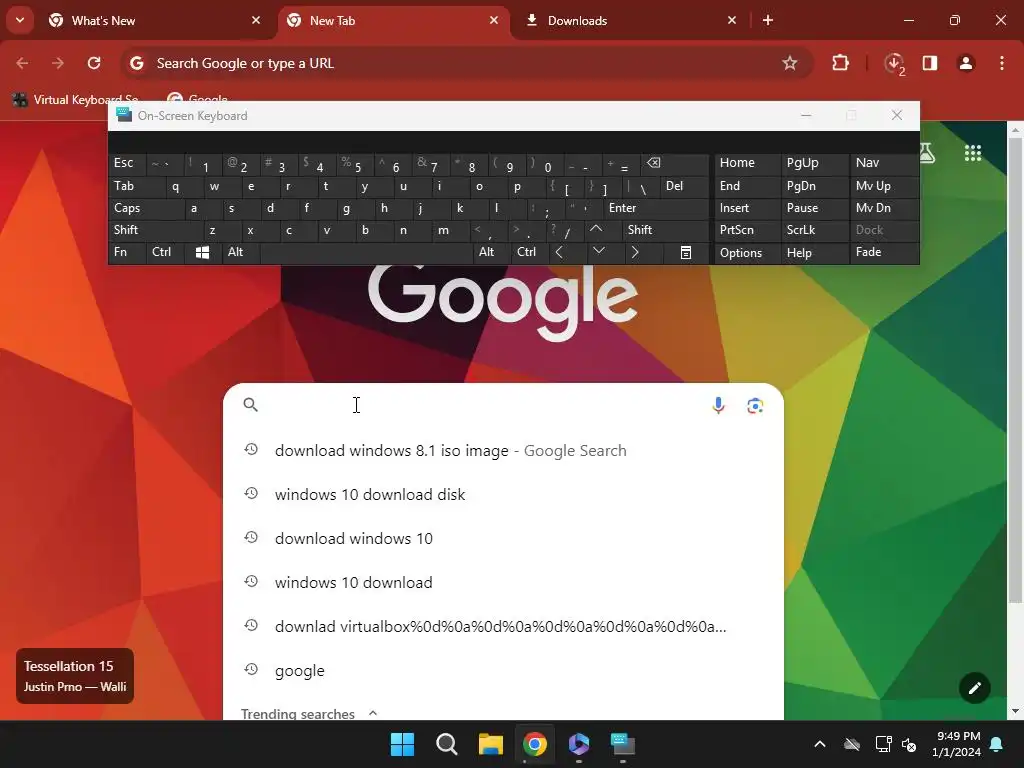The height and width of the screenshot is (768, 1024).
Task: Show hidden system tray icons
Action: (820, 744)
